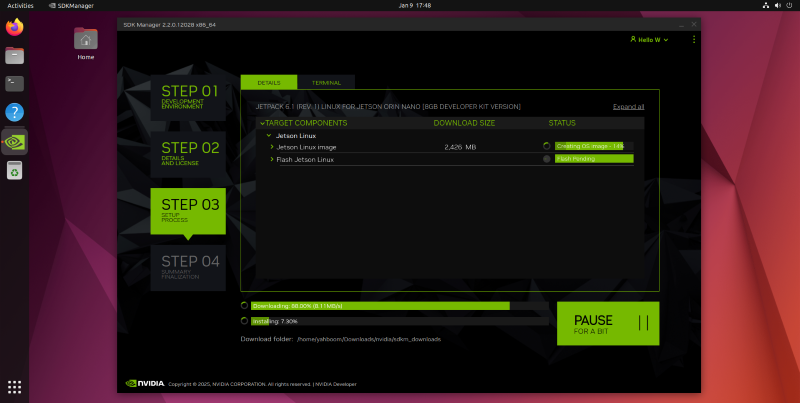800x403 pixels.
Task: Open the Help icon in the dock
Action: coord(14,112)
